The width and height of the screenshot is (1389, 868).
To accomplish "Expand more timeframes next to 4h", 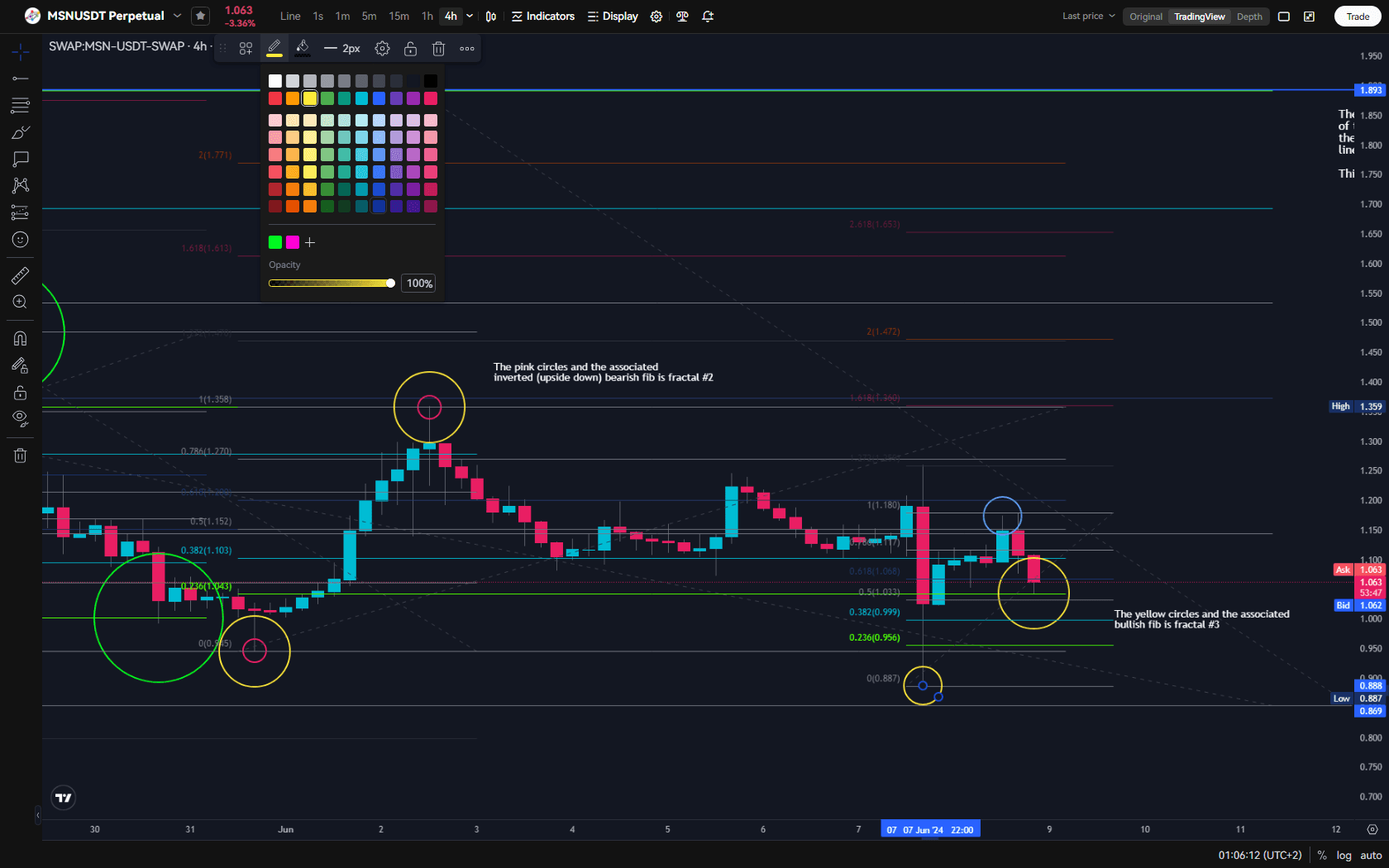I will click(470, 17).
